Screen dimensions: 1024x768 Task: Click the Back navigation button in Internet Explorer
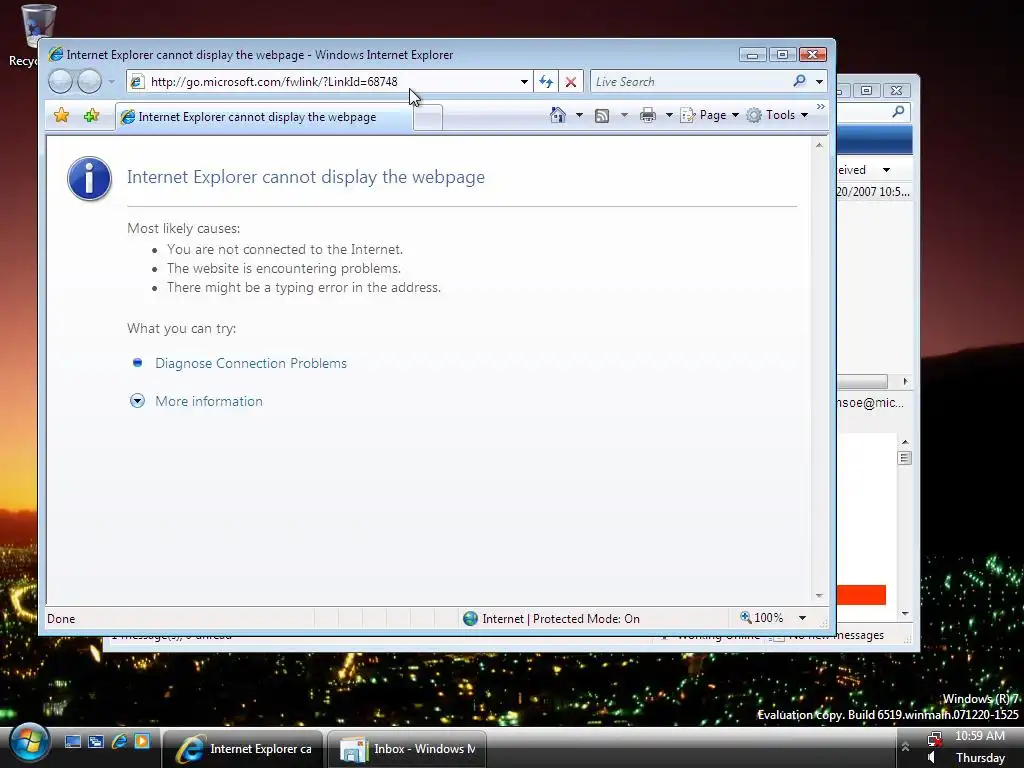tap(60, 82)
